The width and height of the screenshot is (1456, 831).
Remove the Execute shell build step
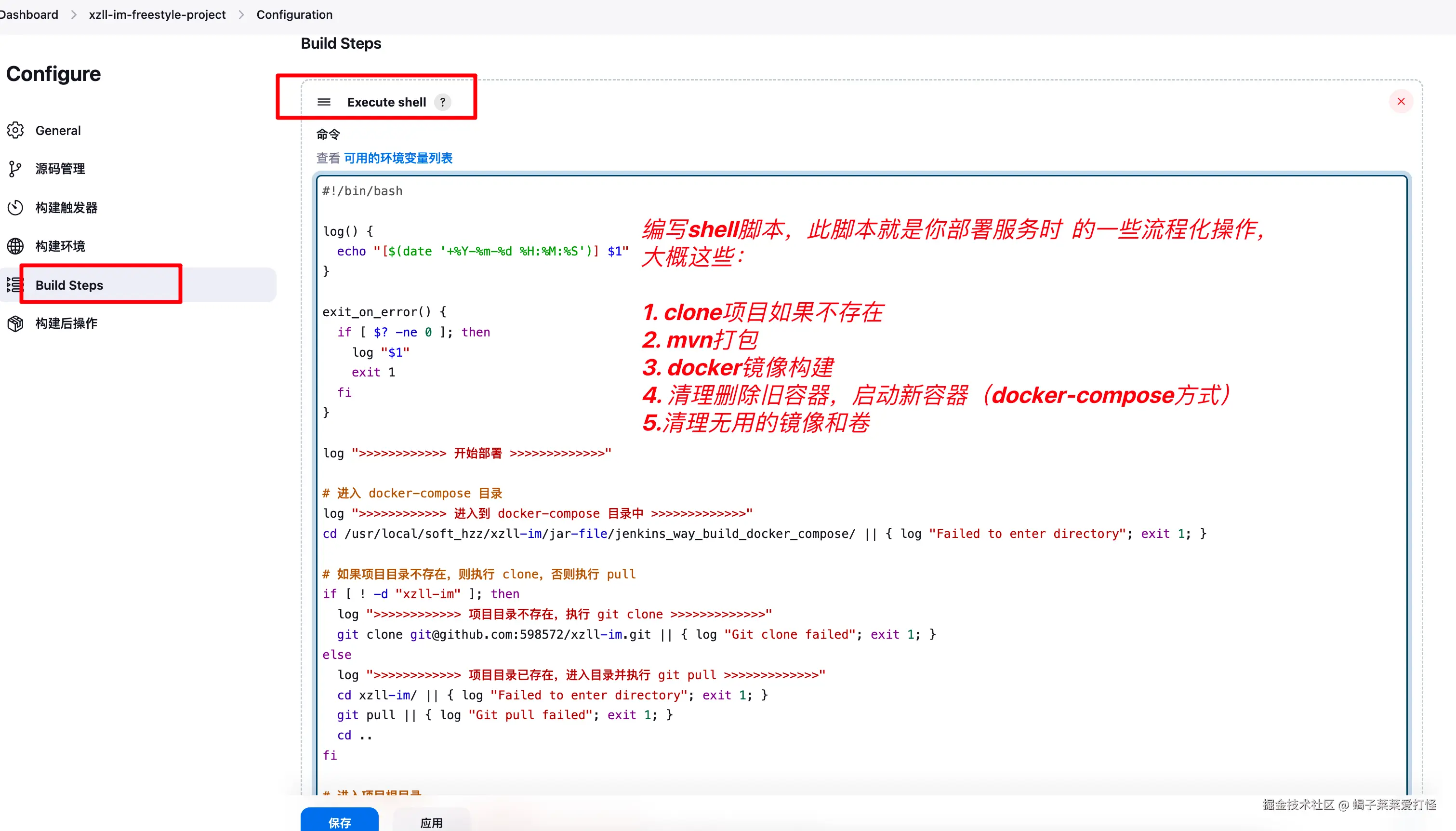point(1400,102)
